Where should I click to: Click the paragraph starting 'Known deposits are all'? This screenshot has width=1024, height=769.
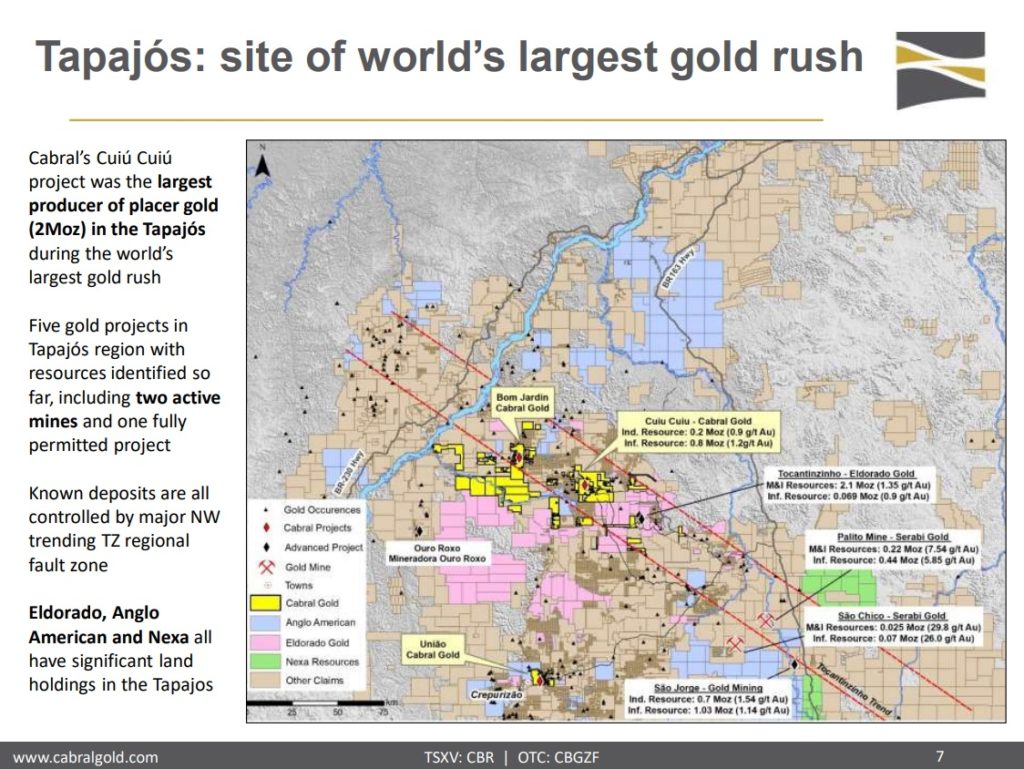[124, 529]
